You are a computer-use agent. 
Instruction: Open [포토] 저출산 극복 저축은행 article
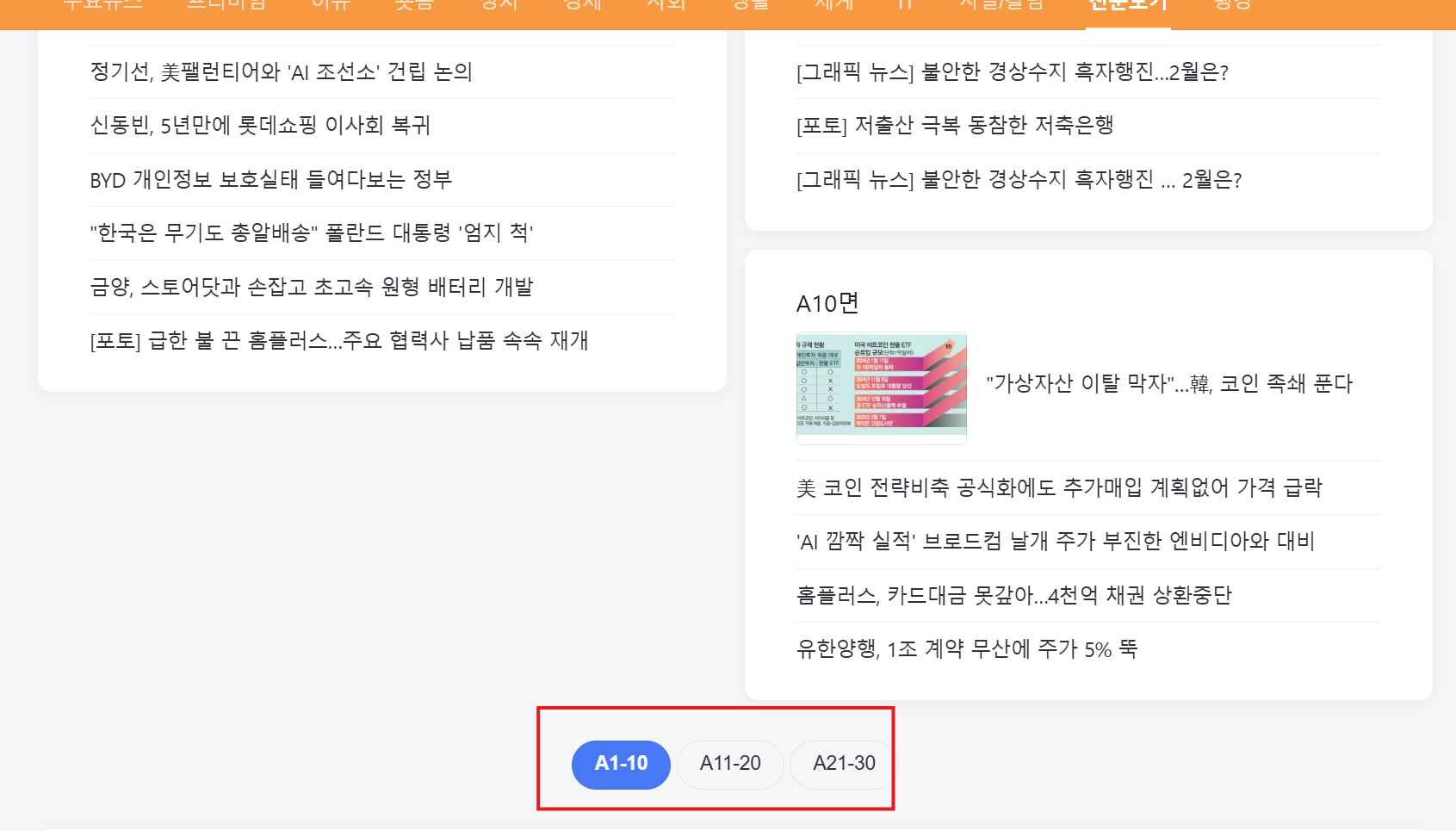[955, 126]
